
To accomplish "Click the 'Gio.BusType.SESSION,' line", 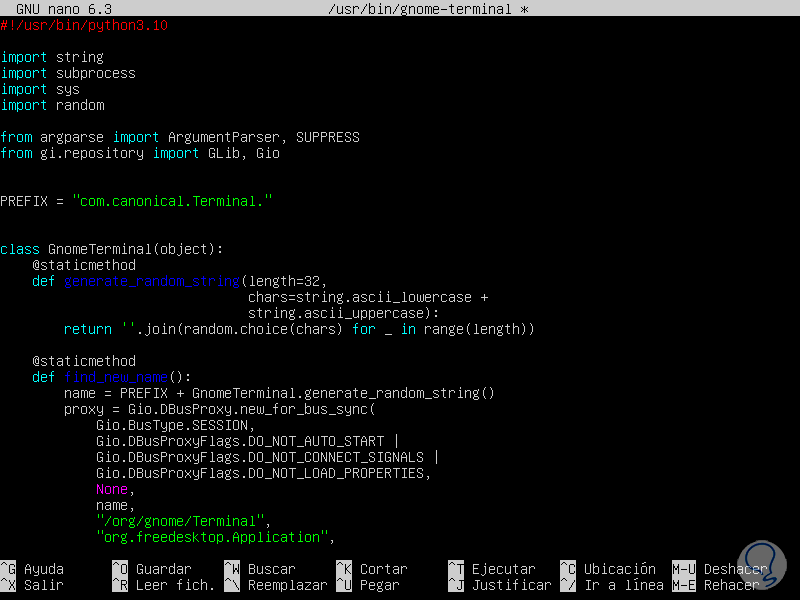I will (175, 425).
